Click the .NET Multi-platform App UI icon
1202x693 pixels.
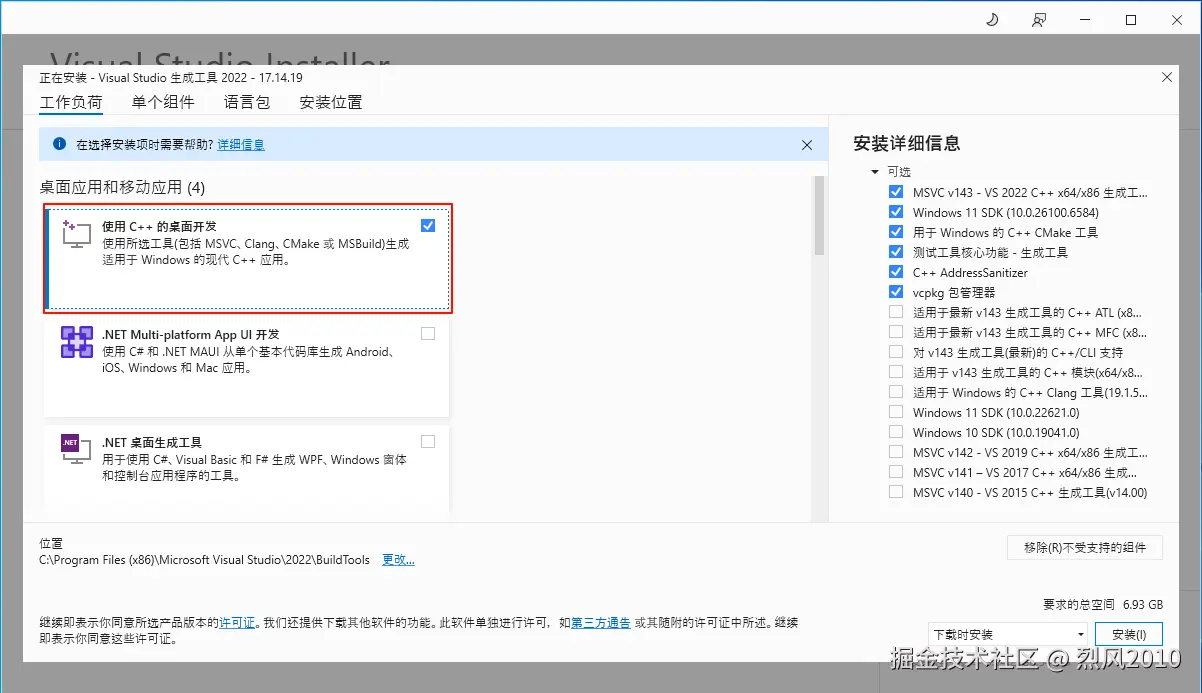click(77, 342)
